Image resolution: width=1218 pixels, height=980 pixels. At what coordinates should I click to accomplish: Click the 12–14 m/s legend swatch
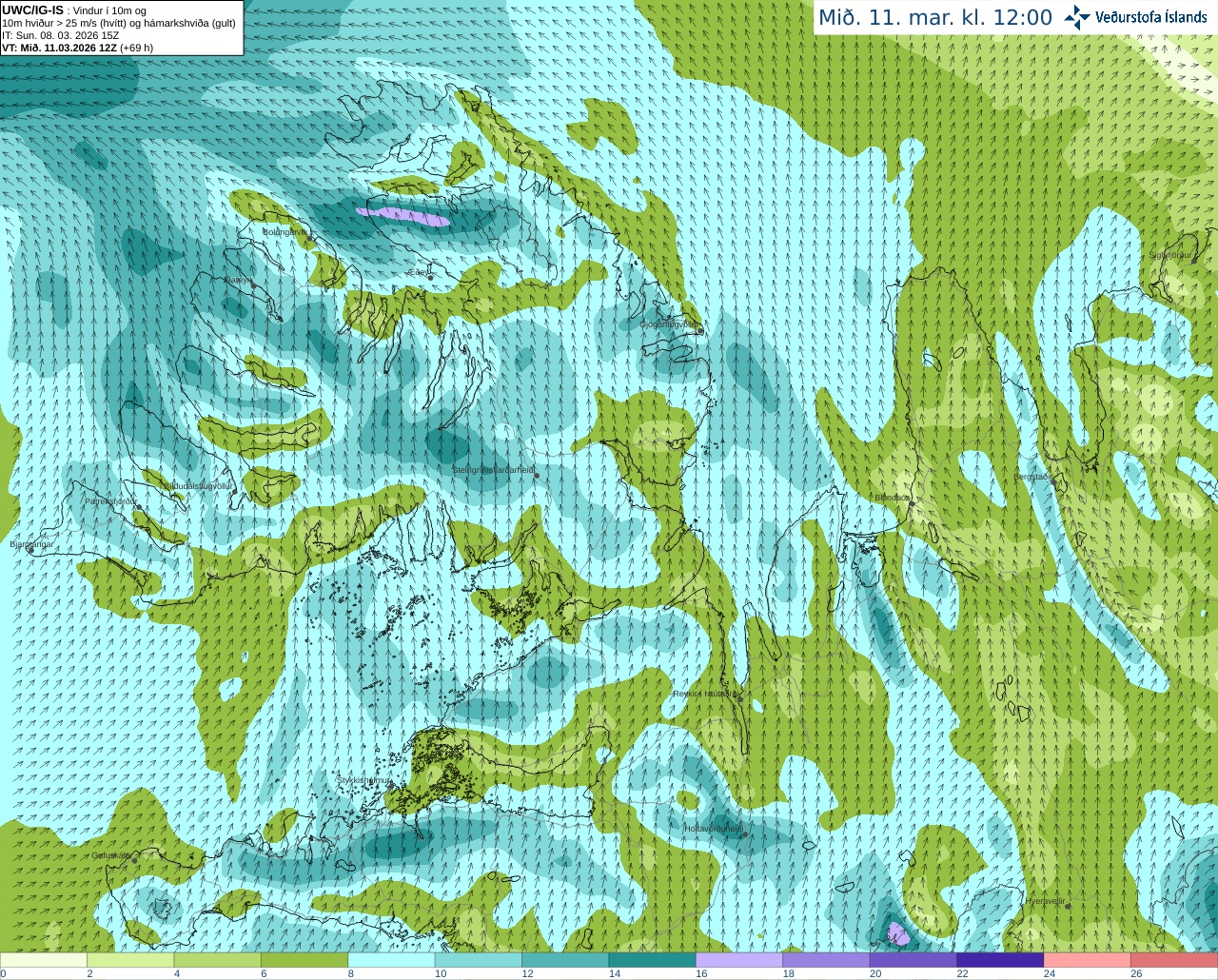565,960
